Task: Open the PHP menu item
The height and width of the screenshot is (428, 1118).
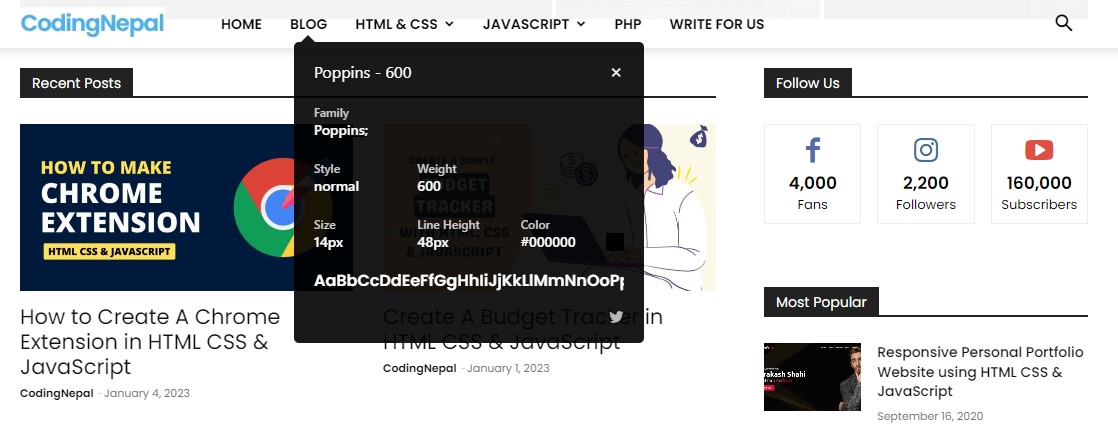Action: pos(627,24)
